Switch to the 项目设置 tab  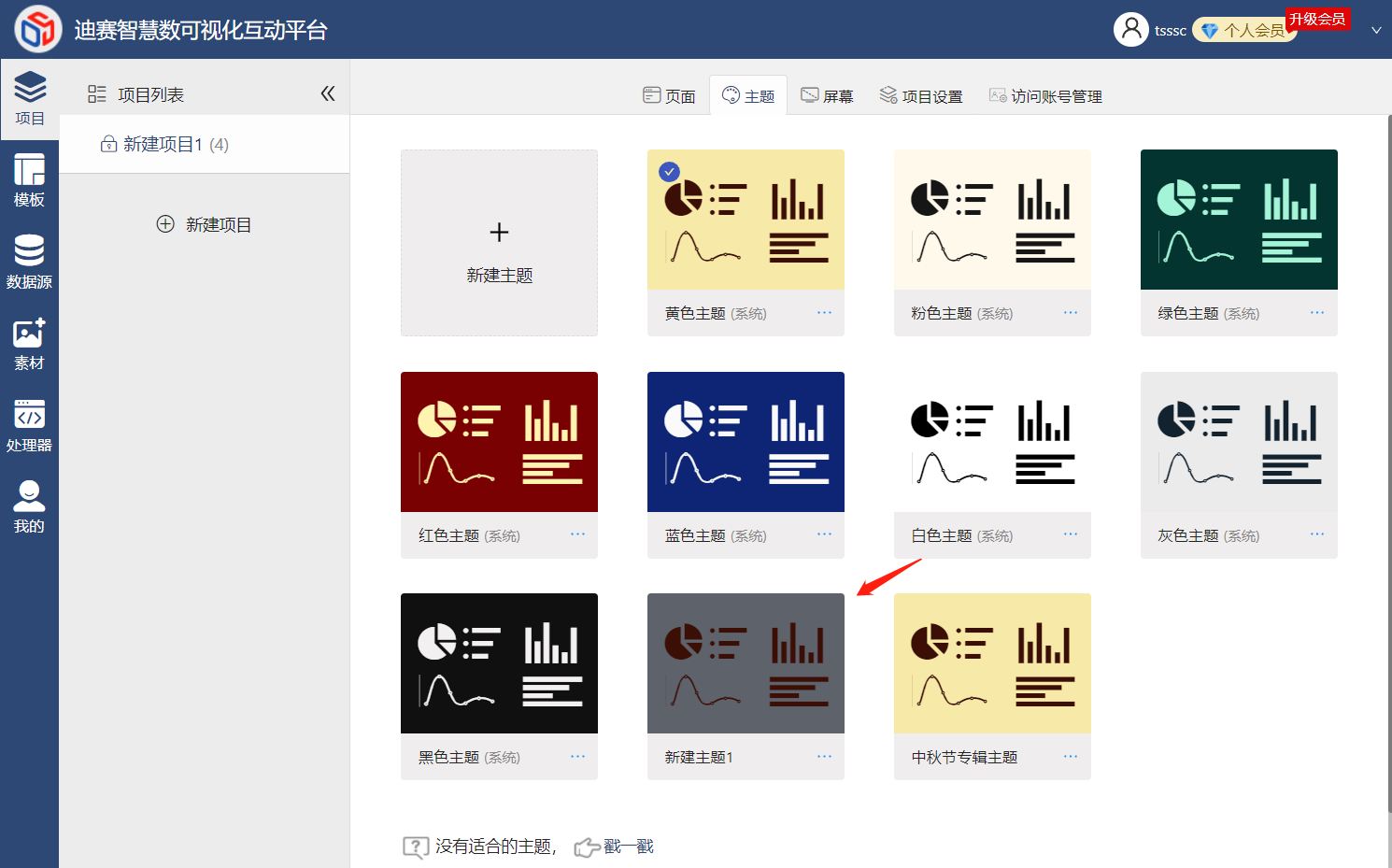tap(921, 96)
